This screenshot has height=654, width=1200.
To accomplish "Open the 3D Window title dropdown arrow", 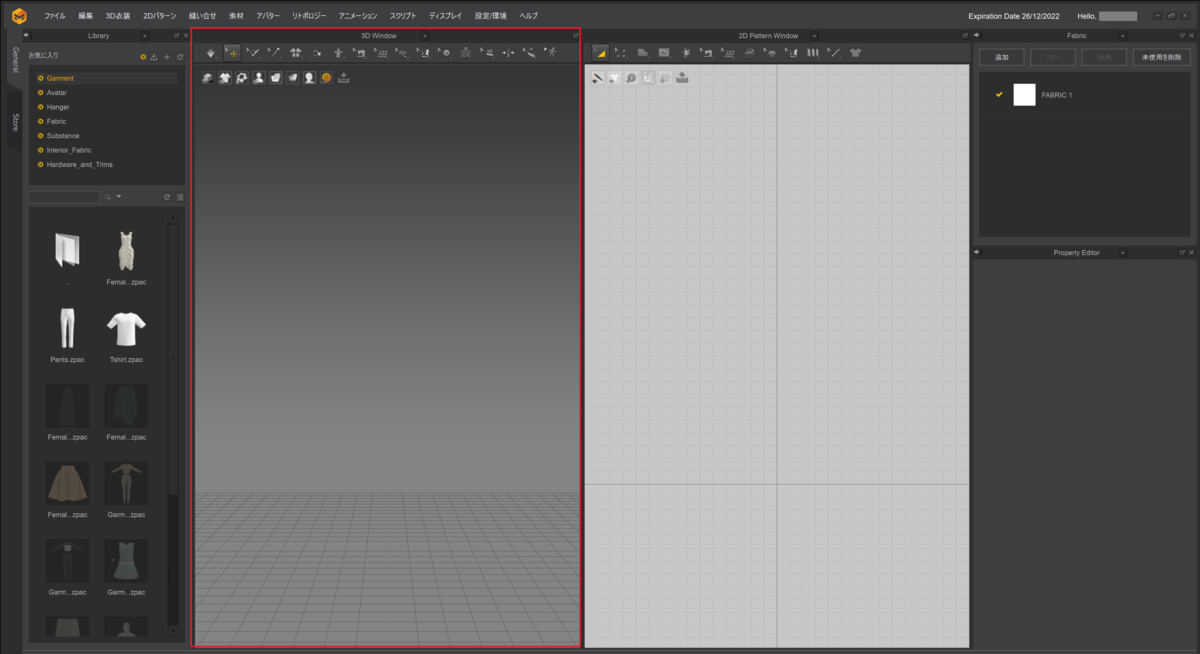I will coord(425,35).
